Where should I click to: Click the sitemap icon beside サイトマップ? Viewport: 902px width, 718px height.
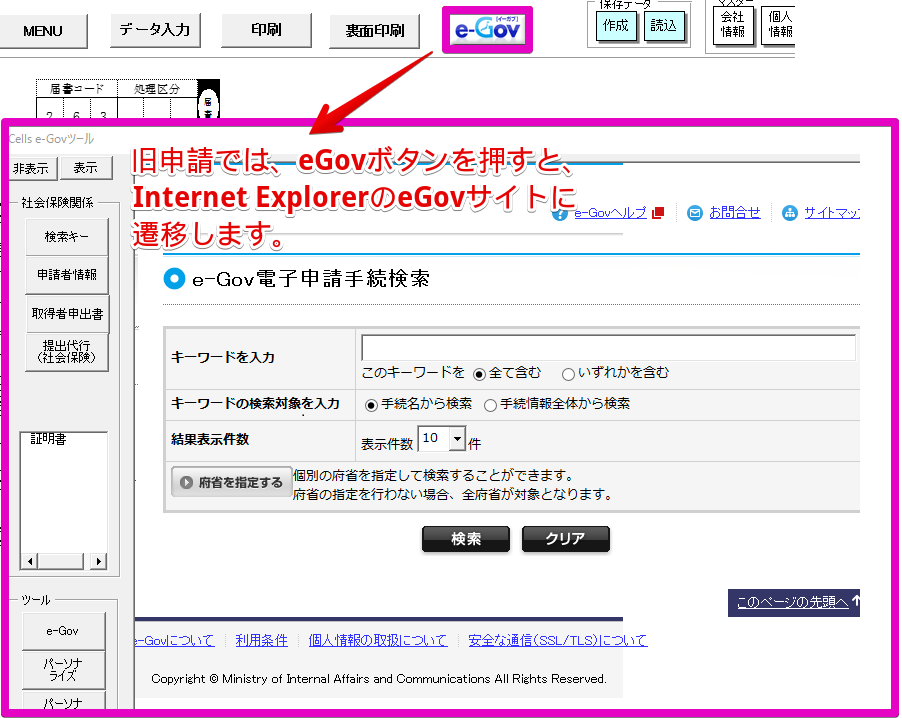[x=789, y=213]
